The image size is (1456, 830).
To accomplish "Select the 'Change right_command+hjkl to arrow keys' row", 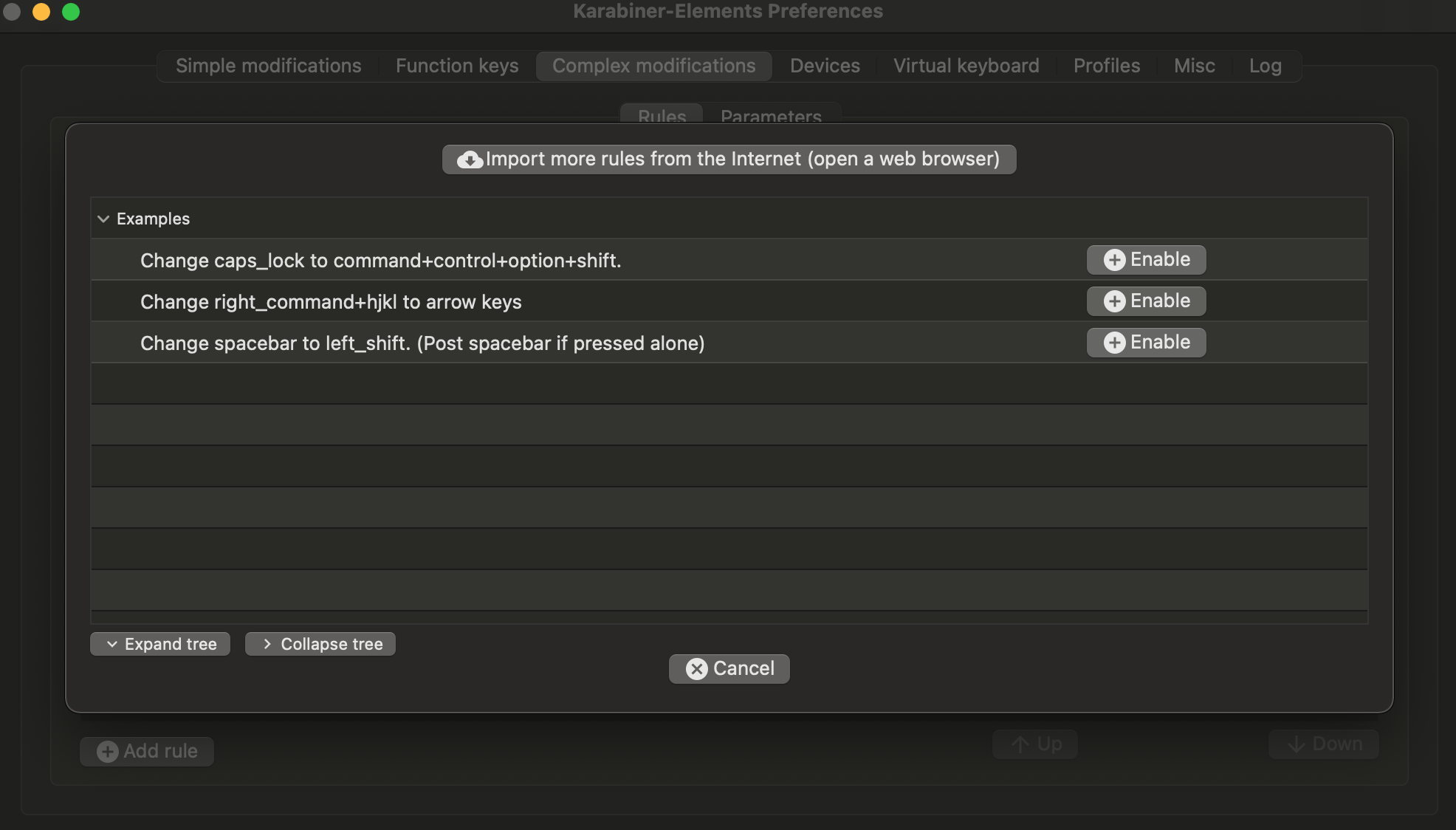I will click(331, 302).
